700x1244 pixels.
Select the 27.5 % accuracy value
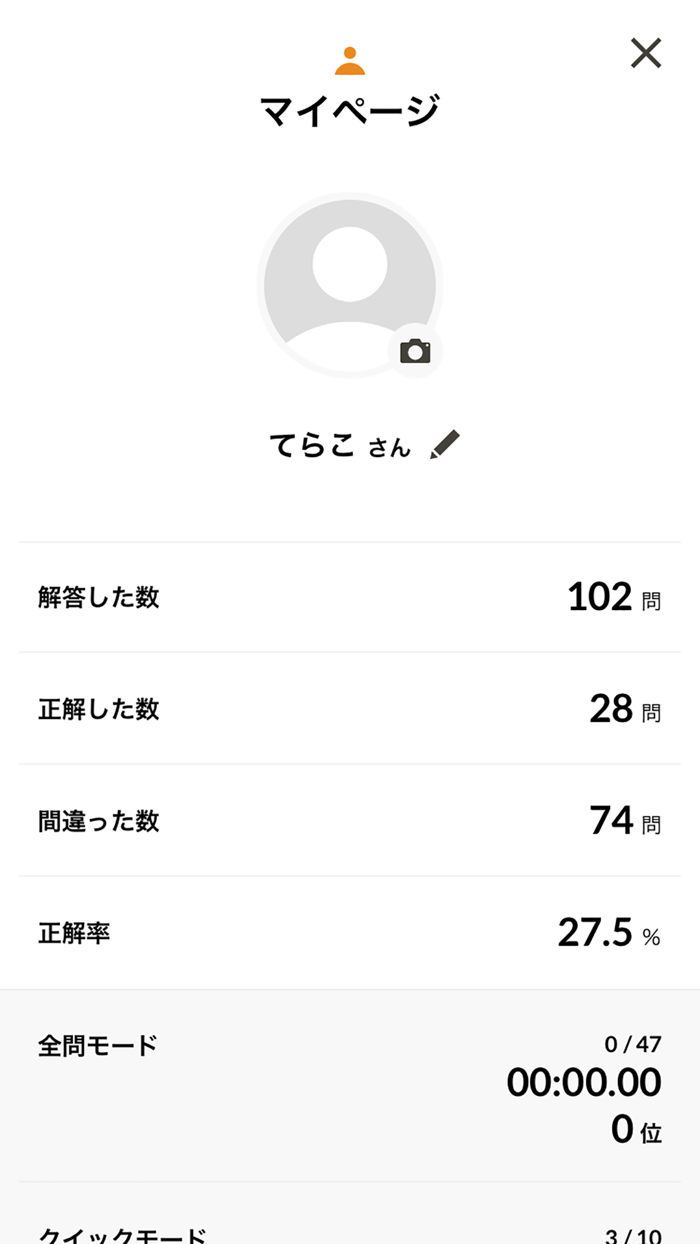point(606,932)
